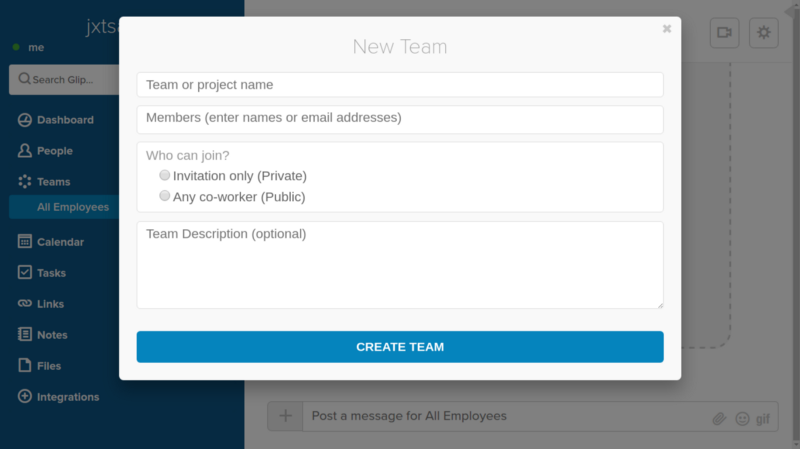Click the paperclip attachment icon
The image size is (800, 449).
click(718, 418)
